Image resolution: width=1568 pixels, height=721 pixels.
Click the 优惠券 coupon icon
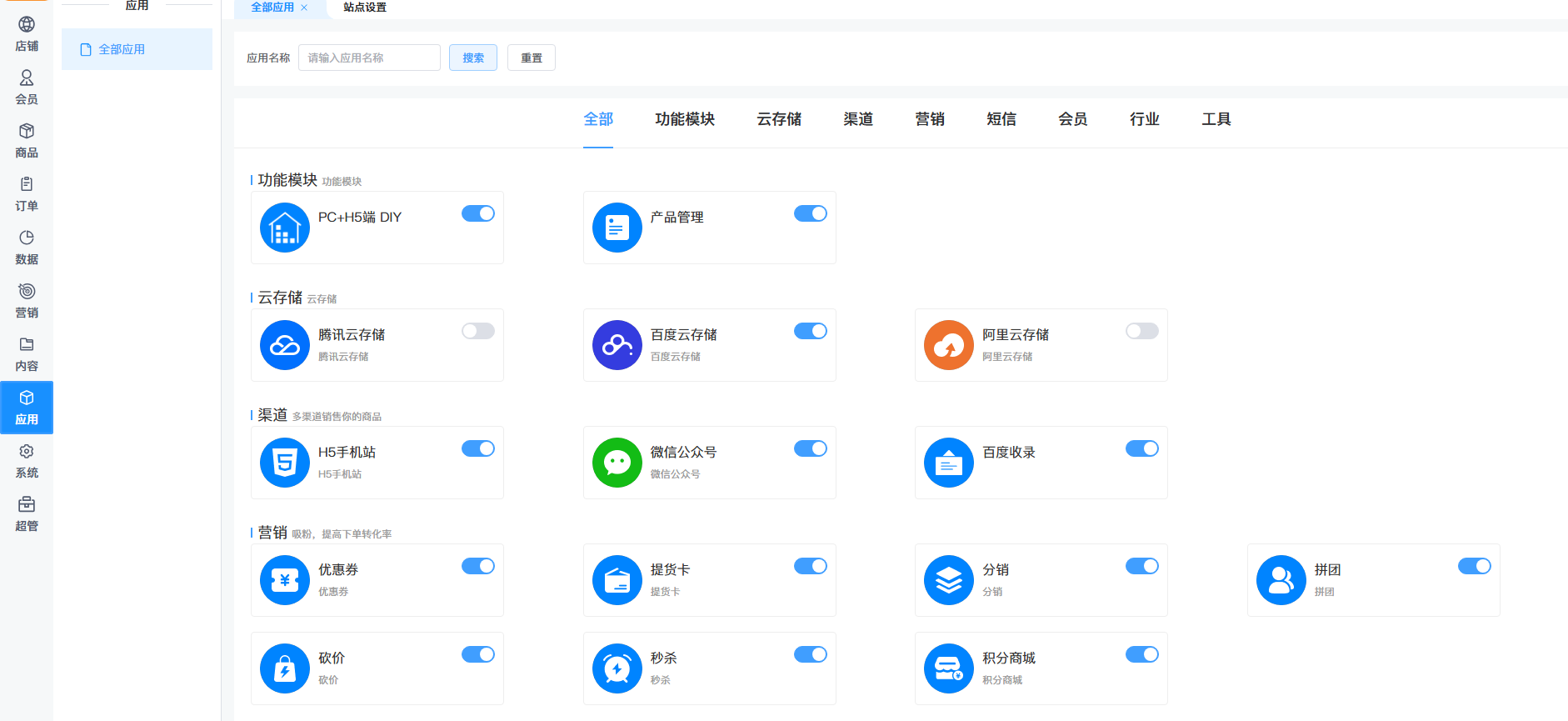point(285,580)
